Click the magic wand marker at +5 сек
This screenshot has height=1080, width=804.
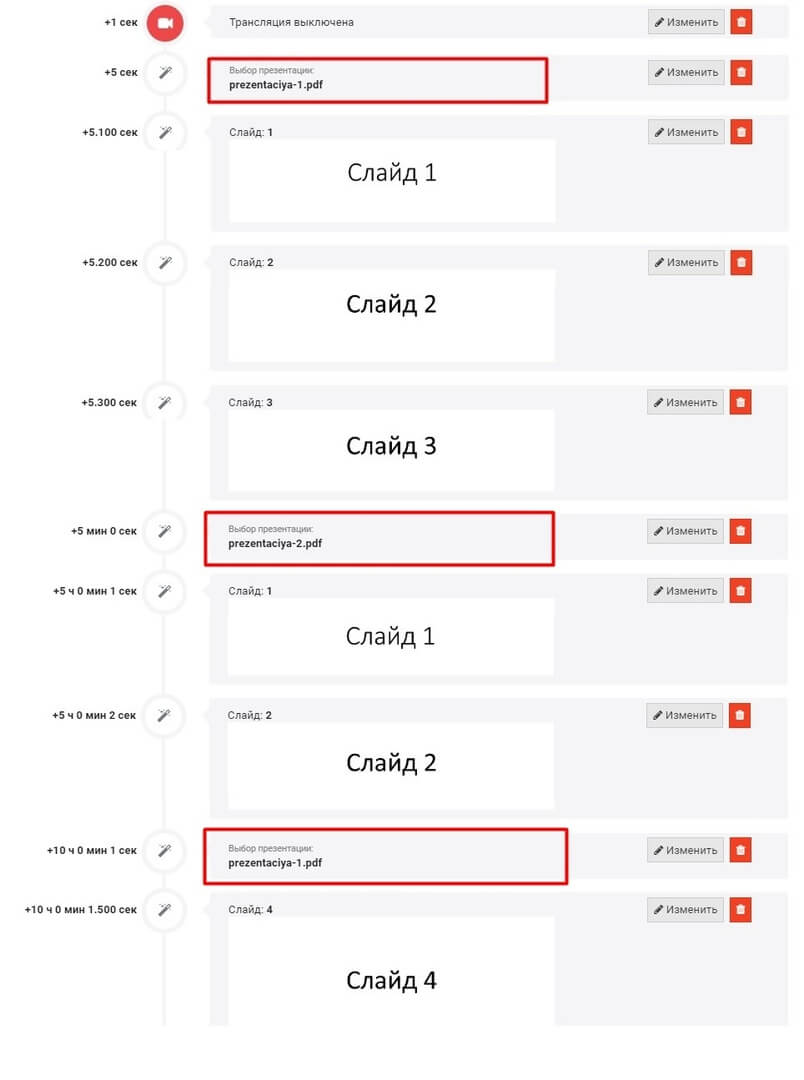tap(165, 72)
